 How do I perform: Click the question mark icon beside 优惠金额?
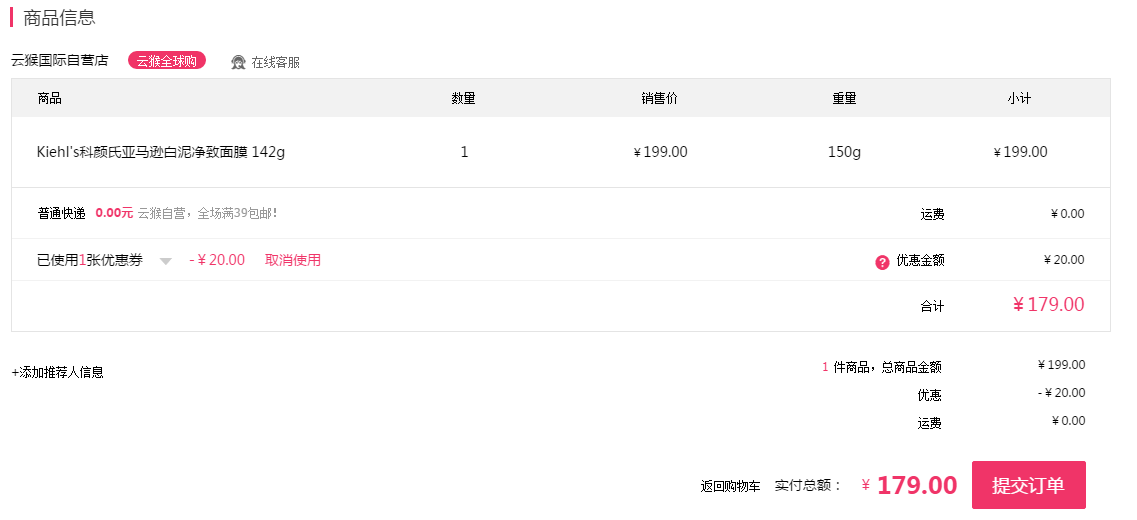click(882, 263)
